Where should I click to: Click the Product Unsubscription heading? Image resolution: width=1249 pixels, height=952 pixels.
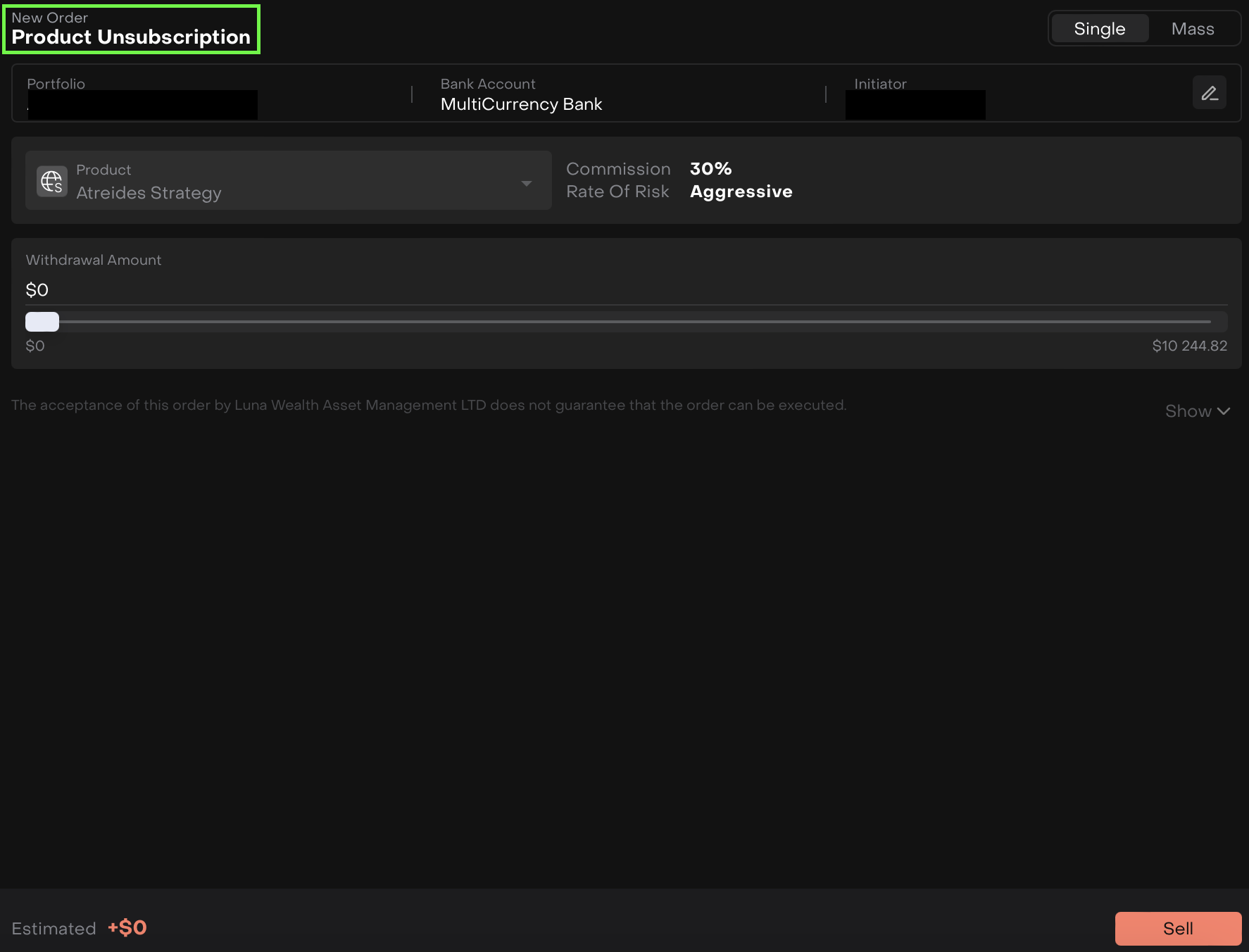131,37
